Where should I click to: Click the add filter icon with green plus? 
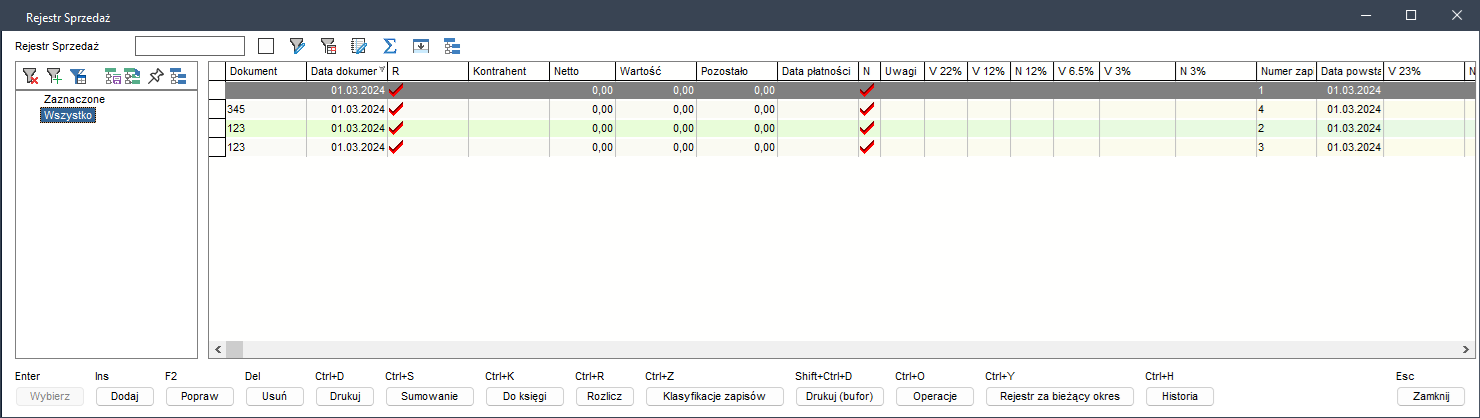(55, 76)
